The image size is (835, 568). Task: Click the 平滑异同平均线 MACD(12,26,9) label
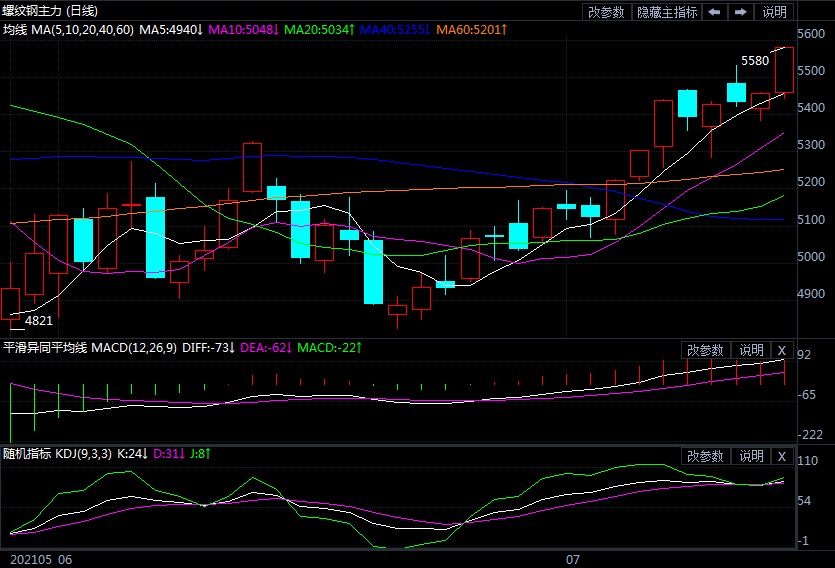tap(92, 348)
